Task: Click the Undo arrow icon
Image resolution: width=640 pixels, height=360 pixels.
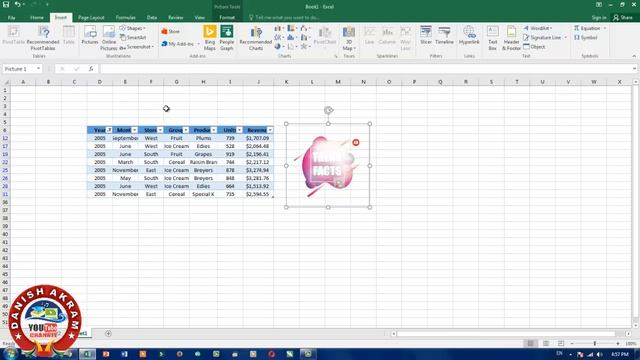Action: (x=17, y=4)
